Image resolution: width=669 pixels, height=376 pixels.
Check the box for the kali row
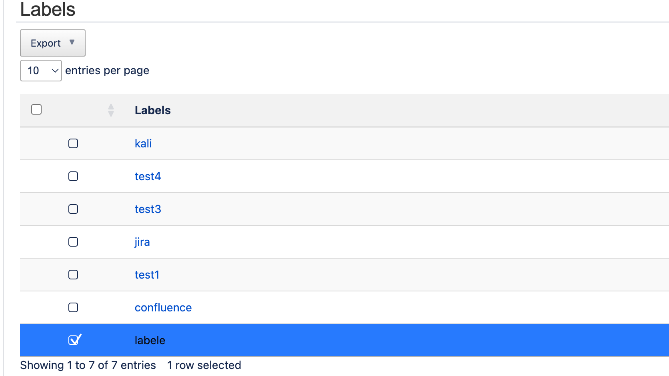click(x=73, y=143)
